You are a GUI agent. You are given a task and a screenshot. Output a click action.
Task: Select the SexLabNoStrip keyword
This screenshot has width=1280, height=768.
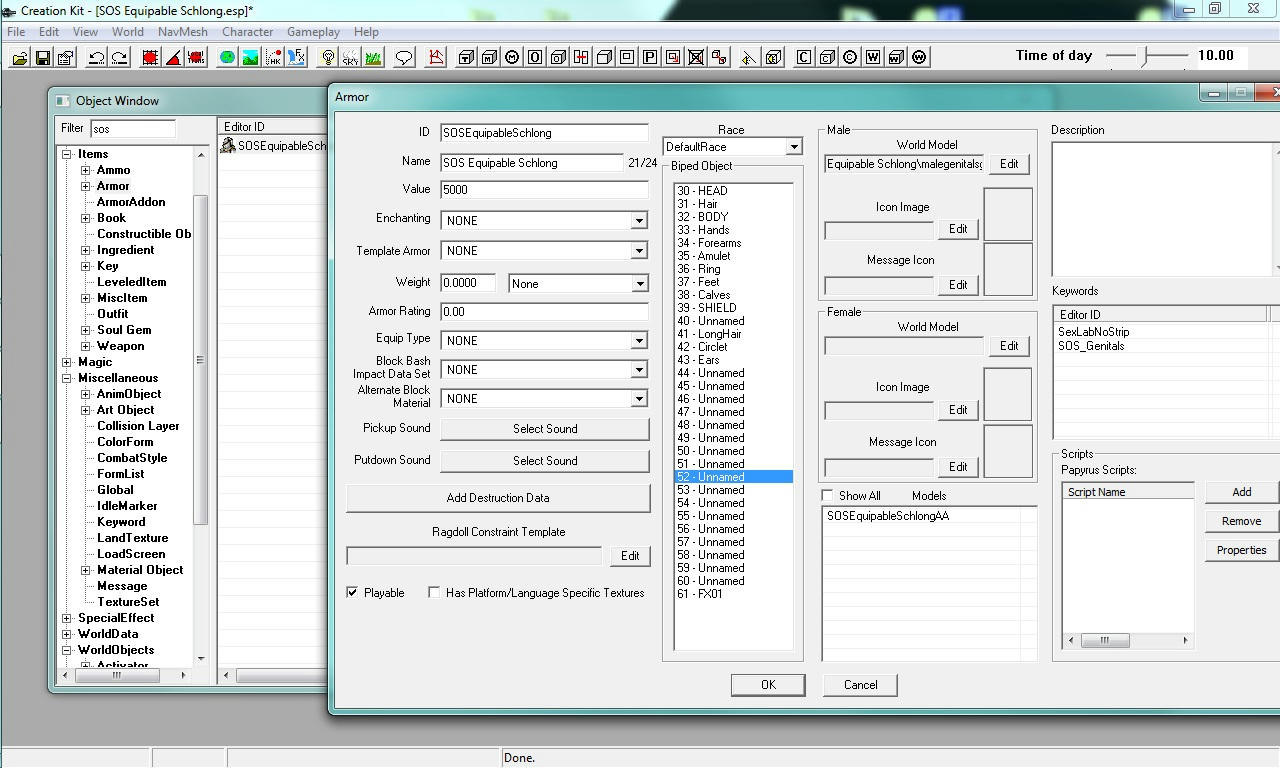(1094, 332)
